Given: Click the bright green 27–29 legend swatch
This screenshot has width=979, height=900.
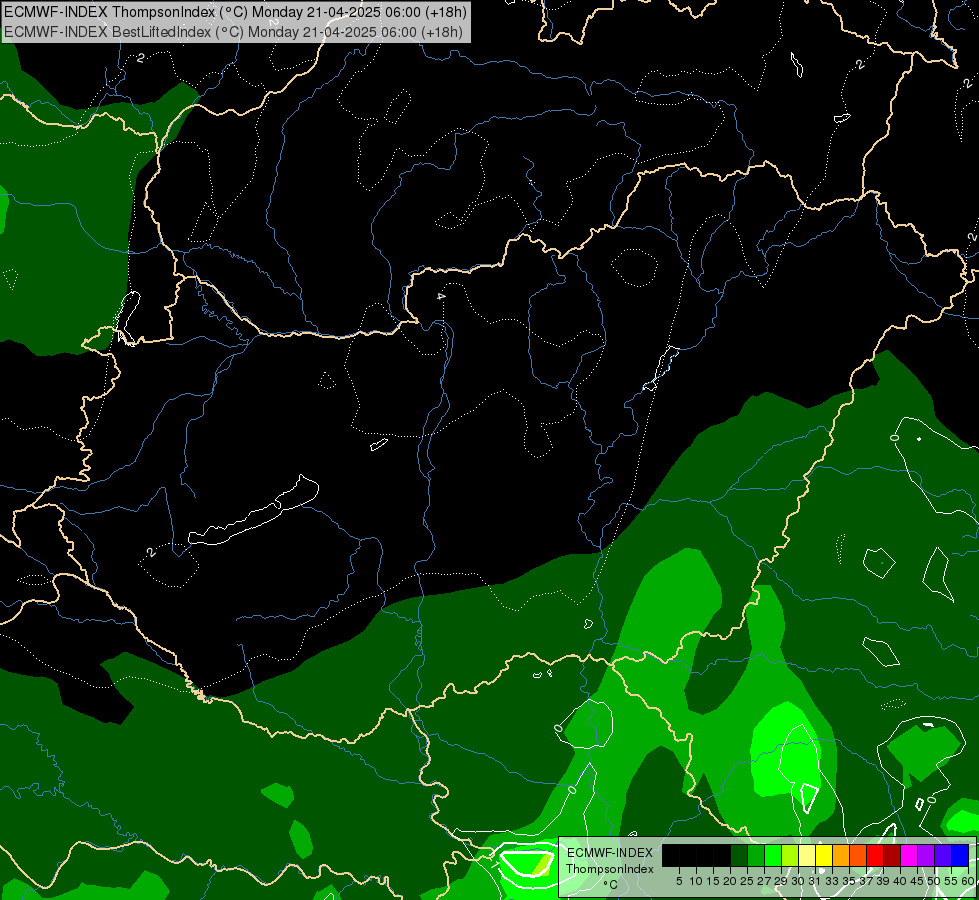Looking at the screenshot, I should pyautogui.click(x=773, y=855).
